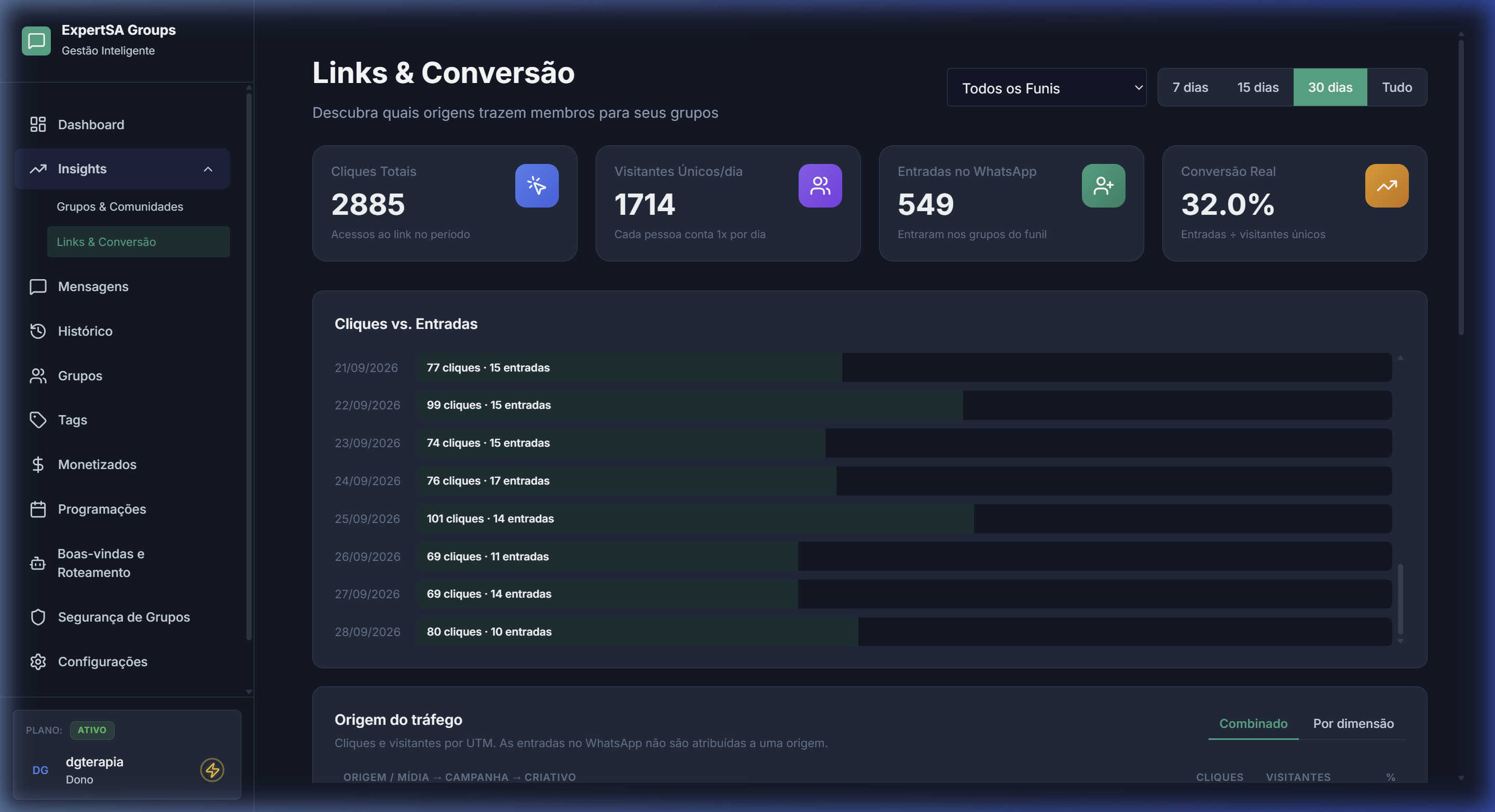Select the Tudo period
Image resolution: width=1495 pixels, height=812 pixels.
click(1397, 87)
